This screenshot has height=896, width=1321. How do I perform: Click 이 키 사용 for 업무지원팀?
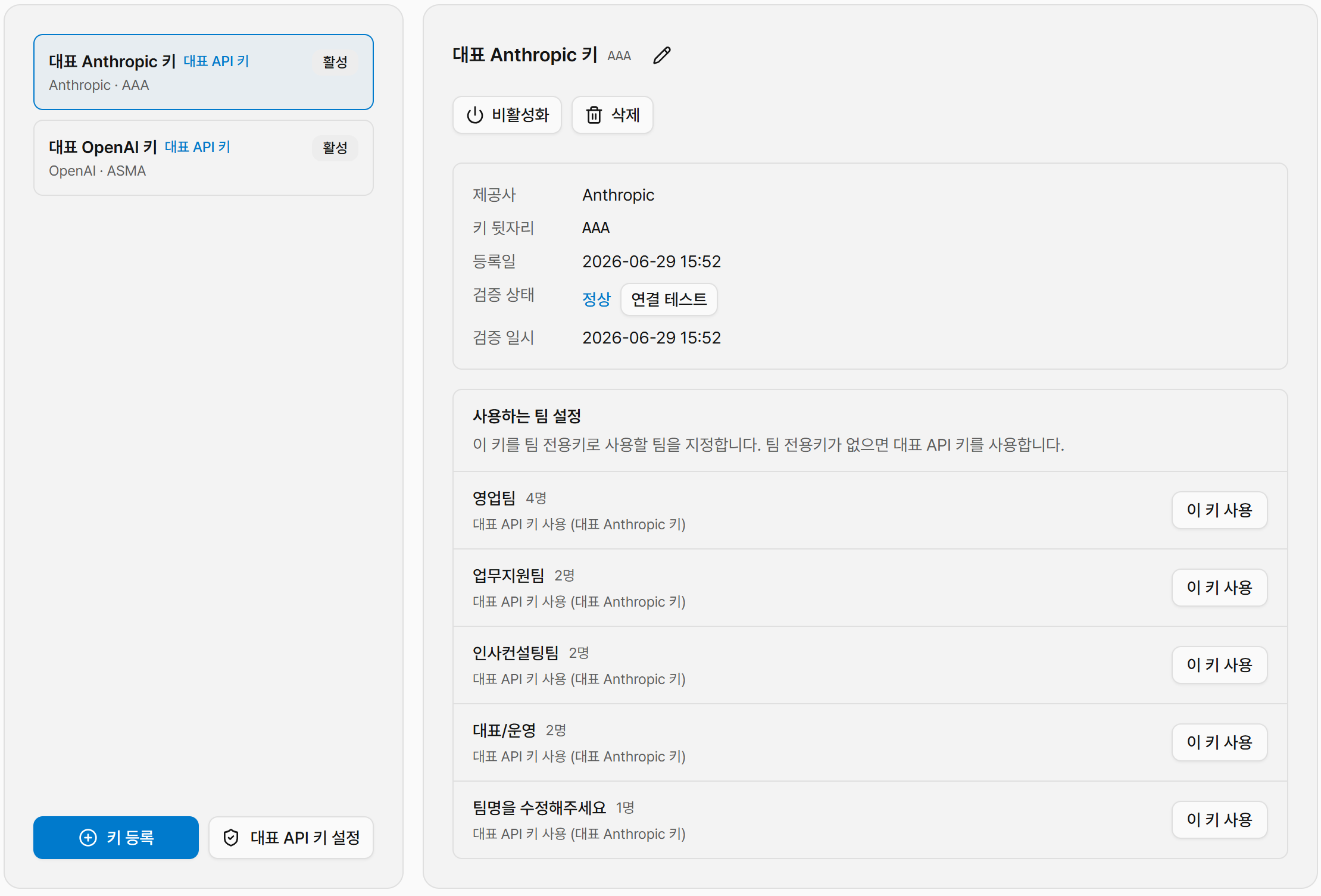tap(1220, 588)
